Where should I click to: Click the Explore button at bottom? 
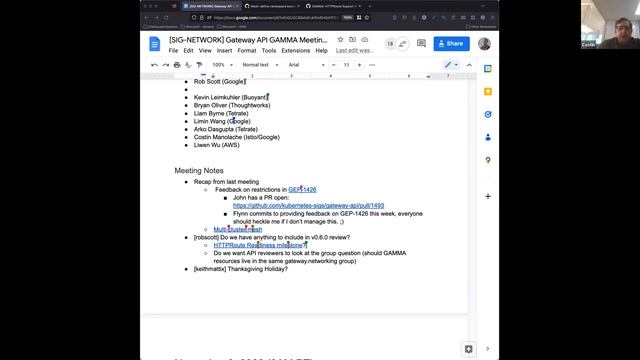(469, 349)
